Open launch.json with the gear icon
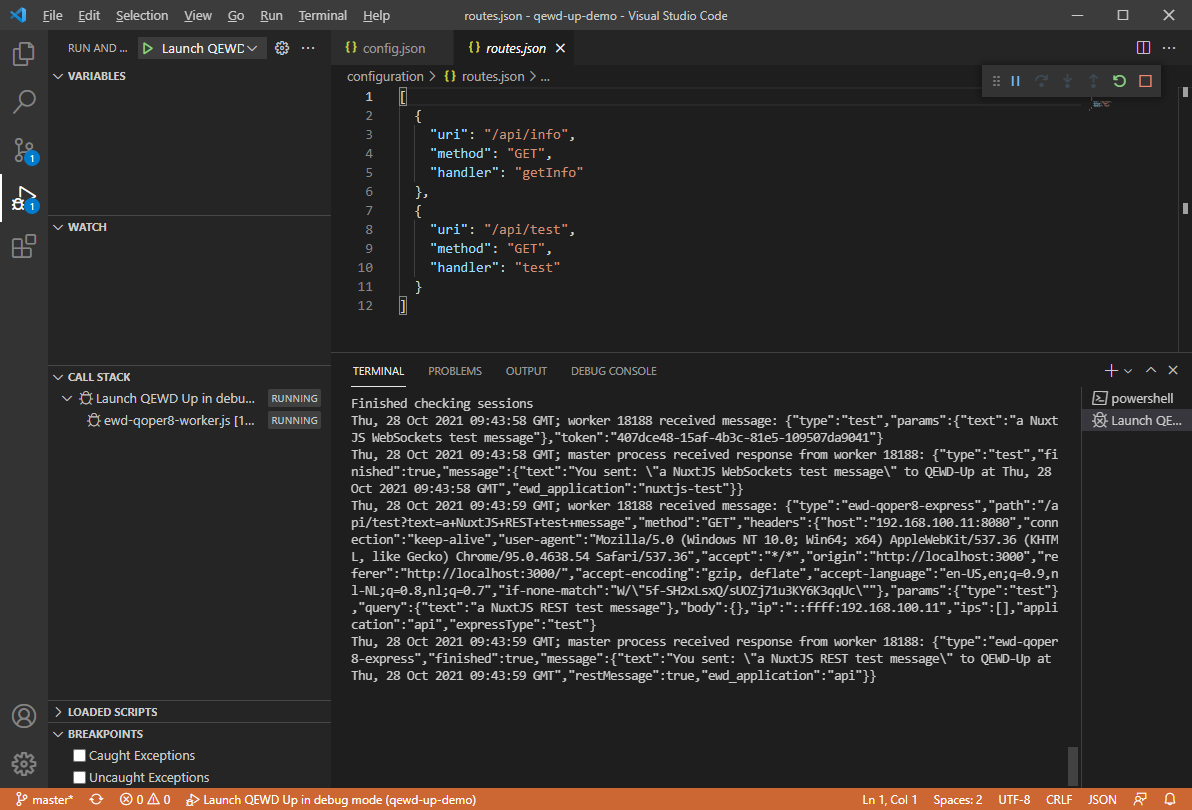Screen dimensions: 1192x810 [x=282, y=48]
